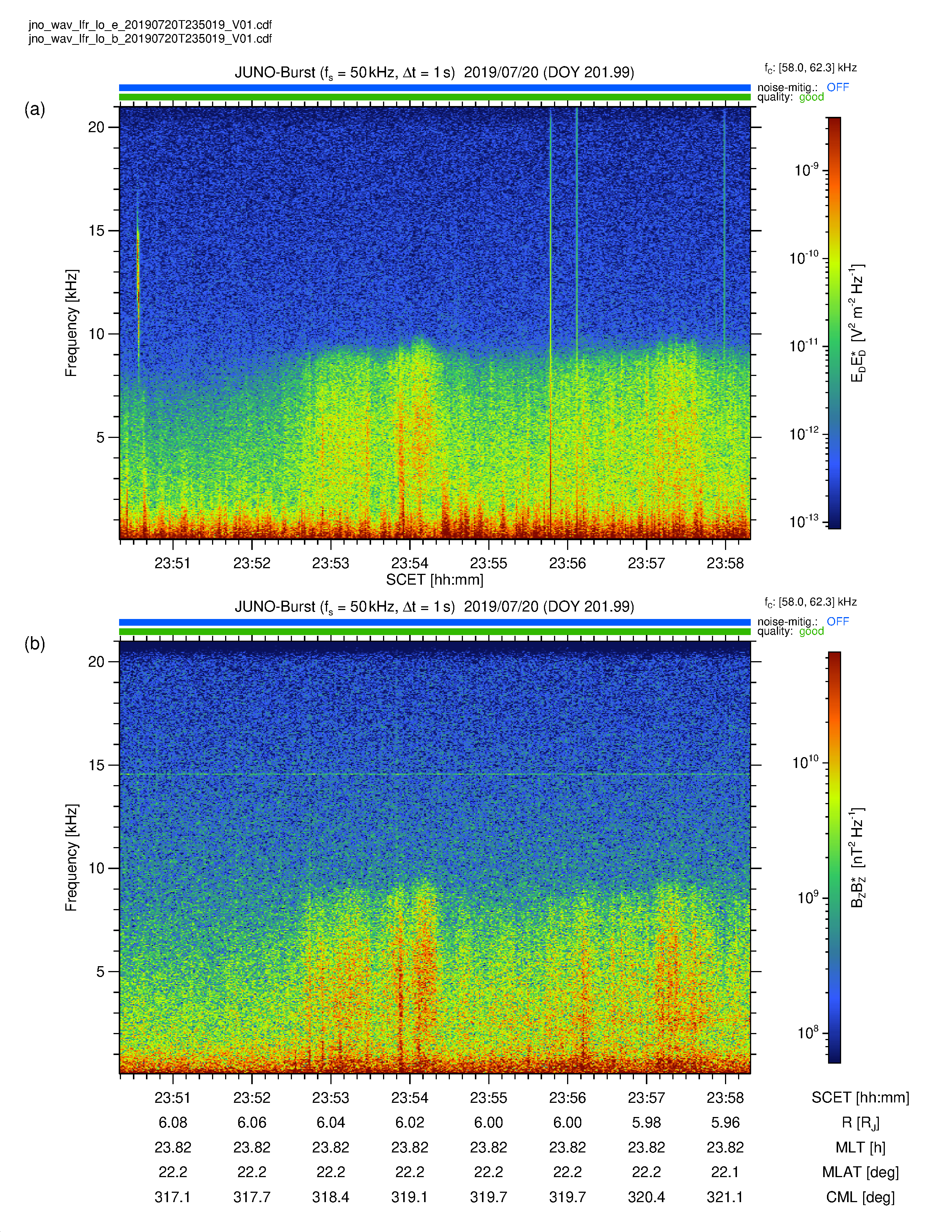Click the R [RJ] ephemeris row label
This screenshot has width=952, height=1232.
(860, 1123)
